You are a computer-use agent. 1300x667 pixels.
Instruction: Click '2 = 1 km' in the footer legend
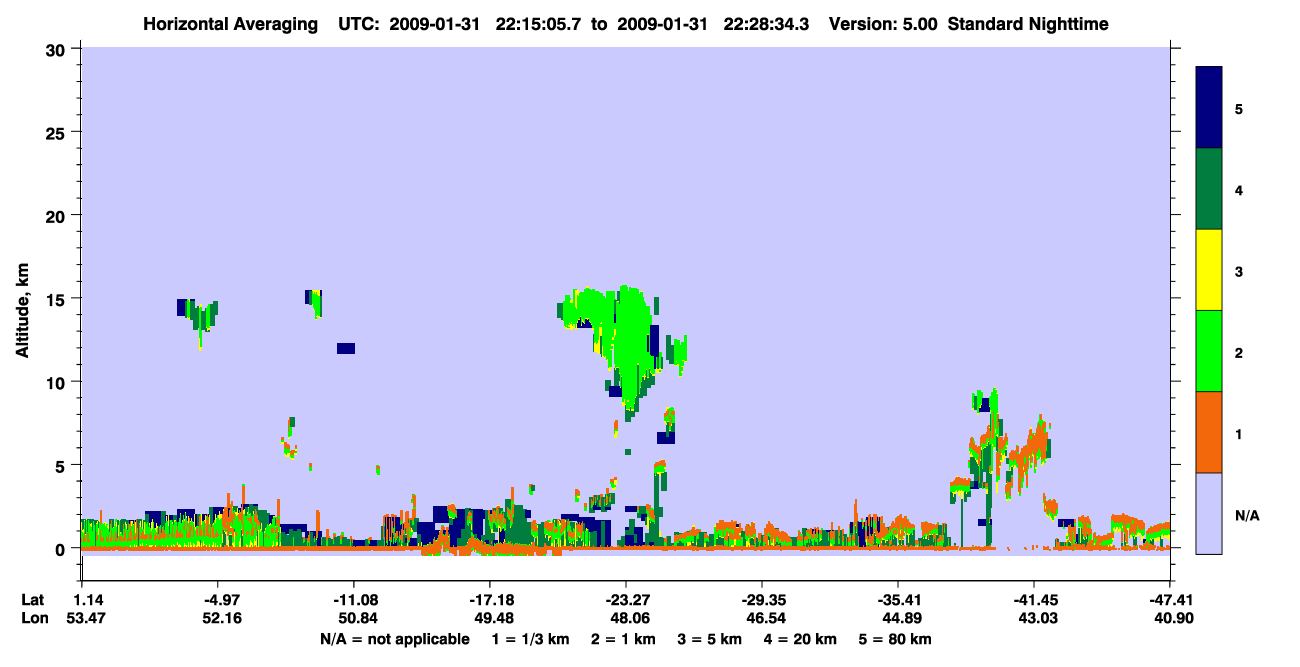tap(623, 639)
